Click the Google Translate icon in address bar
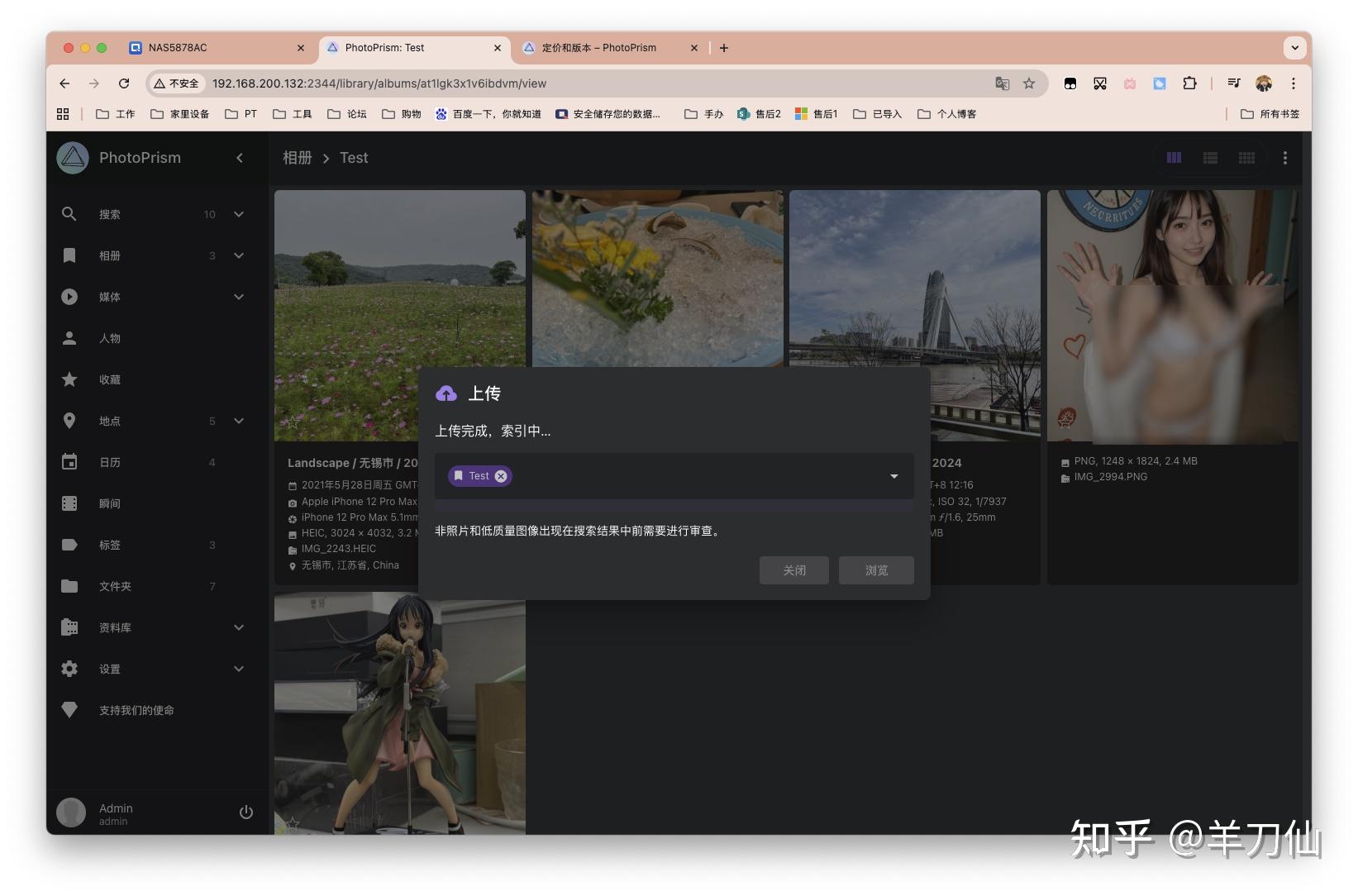 pyautogui.click(x=1002, y=83)
